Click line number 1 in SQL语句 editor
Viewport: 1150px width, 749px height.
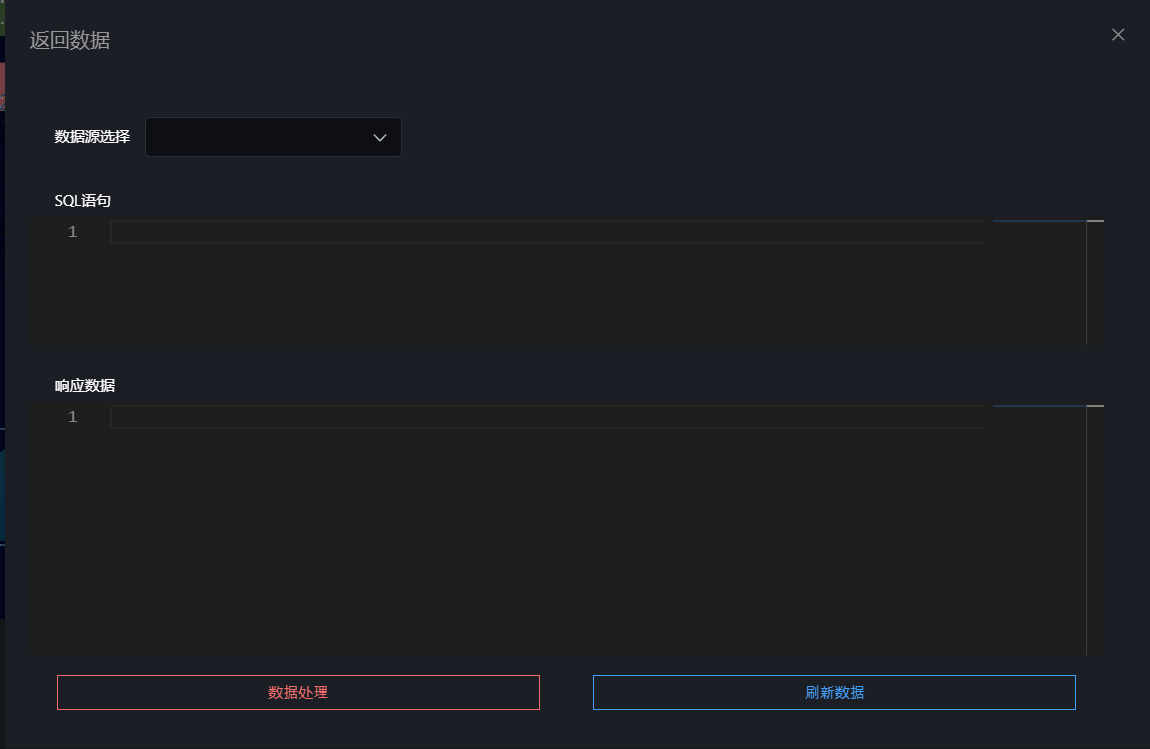[x=73, y=232]
